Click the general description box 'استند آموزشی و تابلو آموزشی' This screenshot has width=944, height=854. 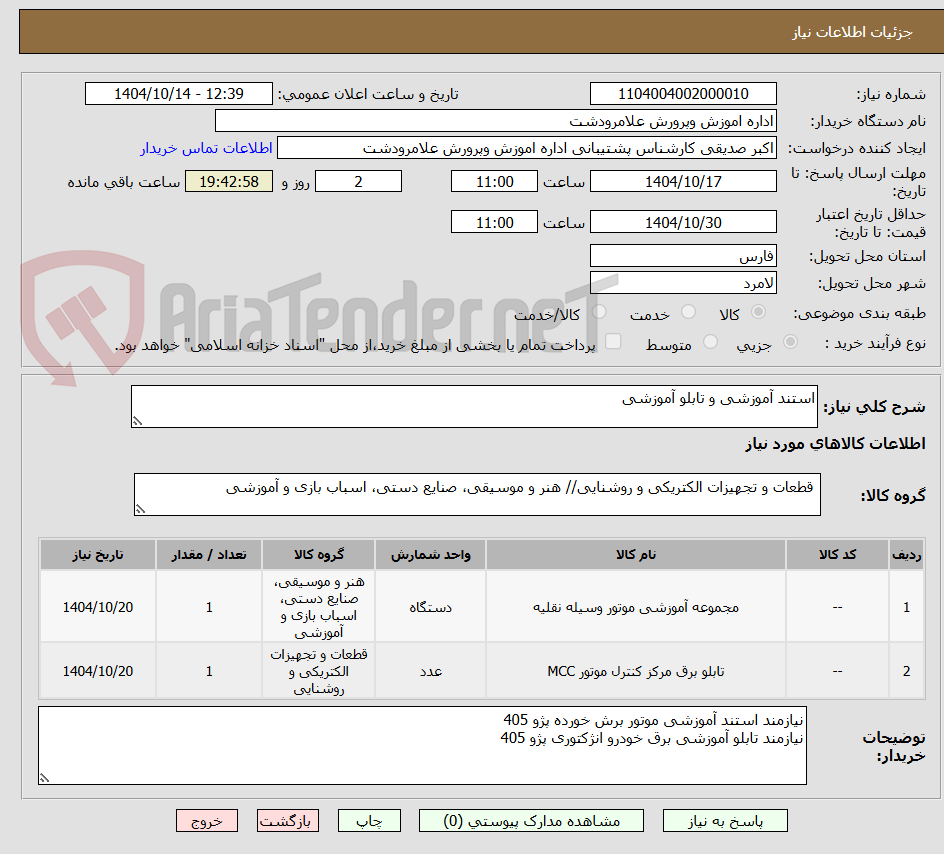[474, 407]
